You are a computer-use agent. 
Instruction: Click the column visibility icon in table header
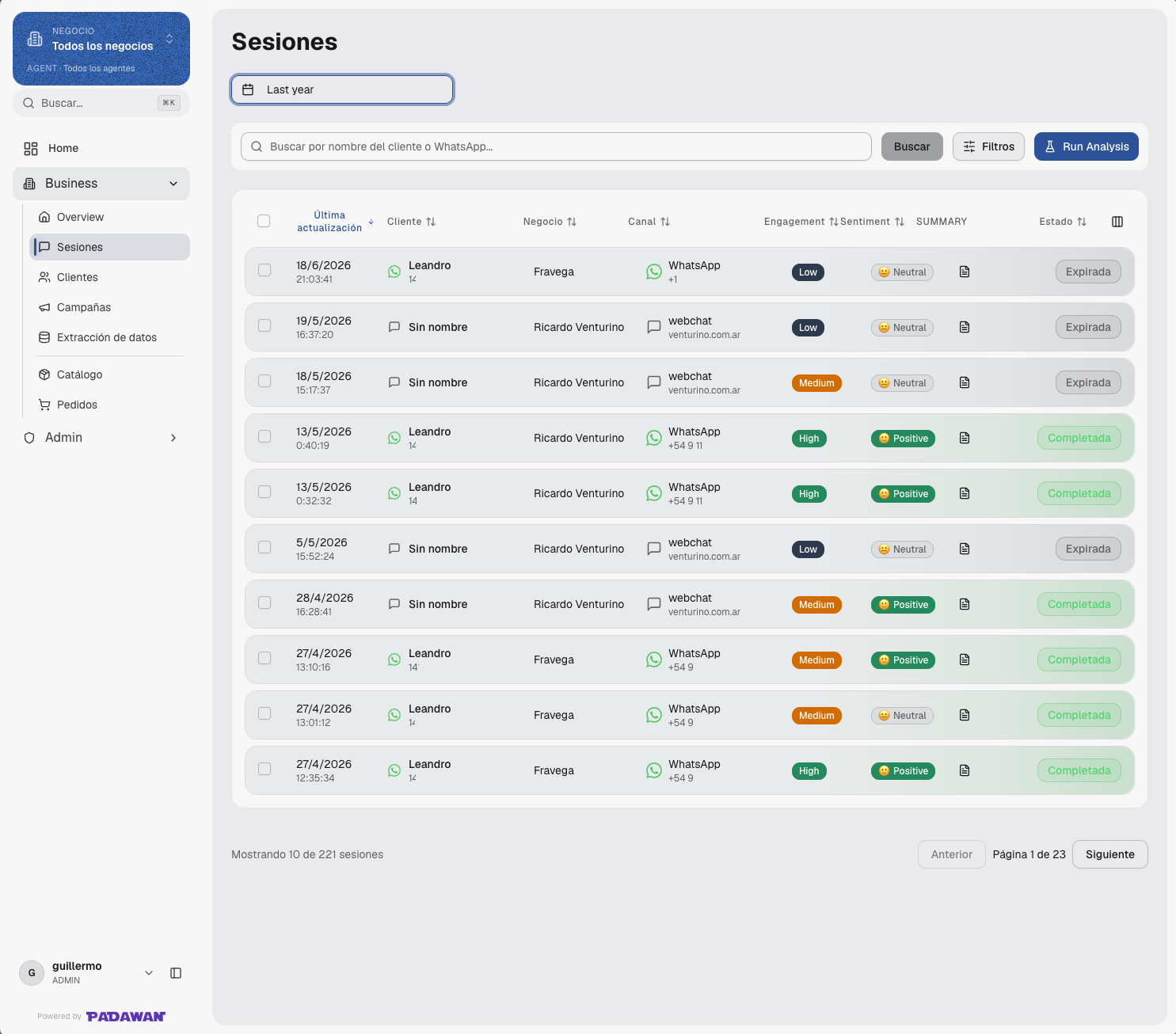[1117, 222]
